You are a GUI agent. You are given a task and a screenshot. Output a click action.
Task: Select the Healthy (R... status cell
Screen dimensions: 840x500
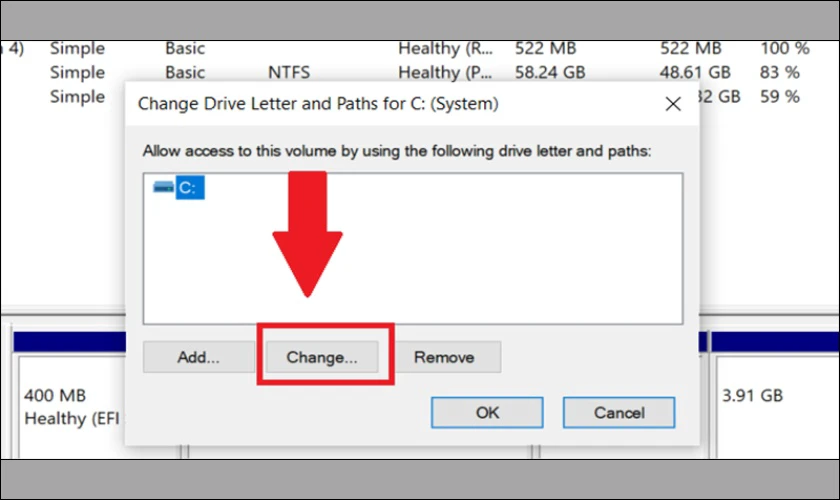[445, 48]
